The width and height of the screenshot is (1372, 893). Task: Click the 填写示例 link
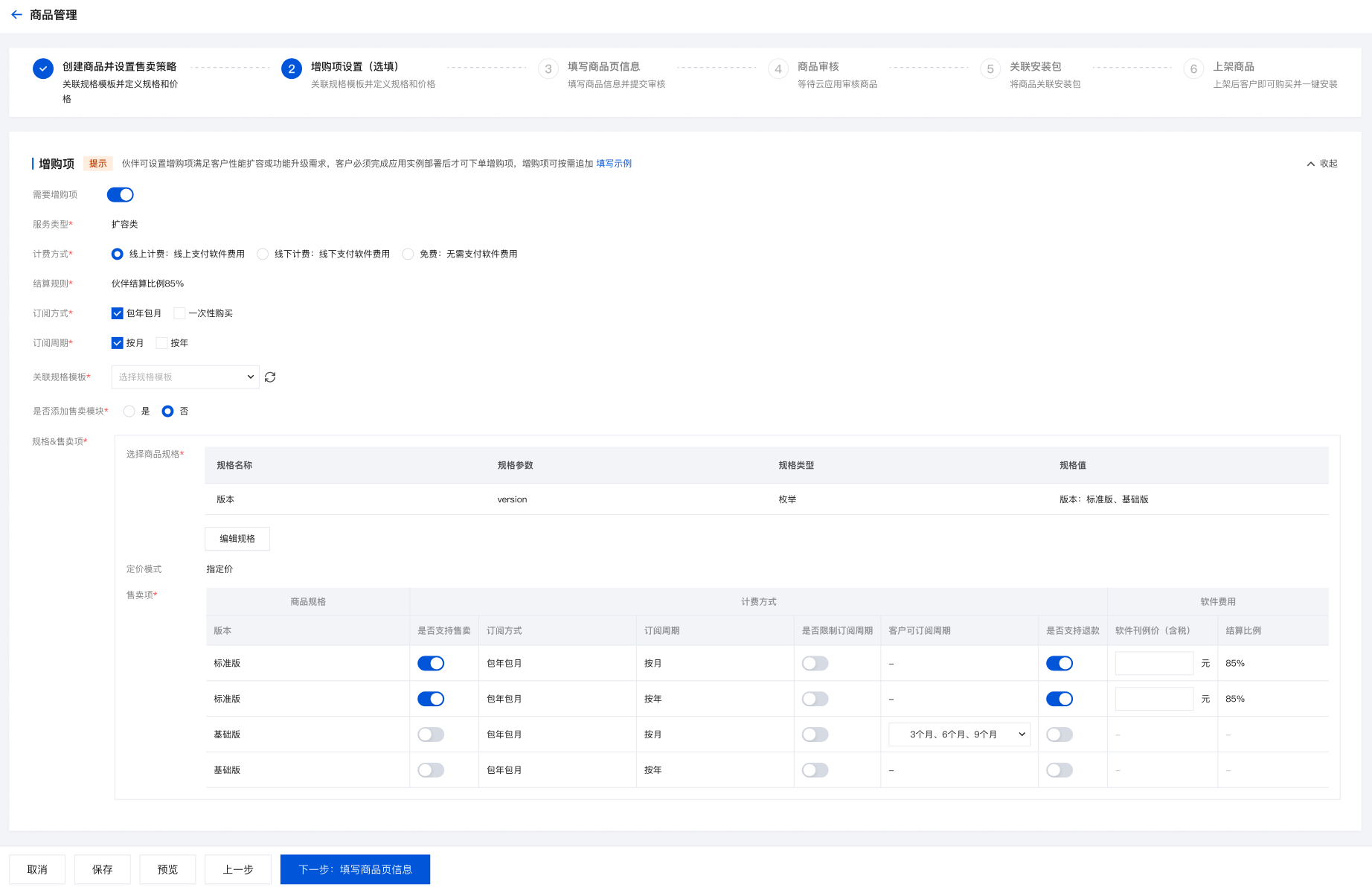click(614, 164)
